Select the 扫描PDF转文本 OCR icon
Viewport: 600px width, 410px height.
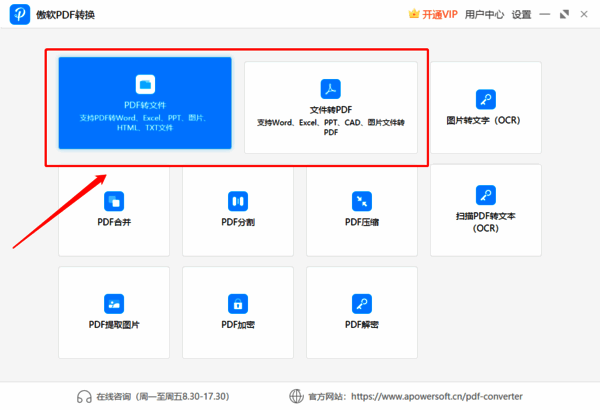(x=486, y=195)
